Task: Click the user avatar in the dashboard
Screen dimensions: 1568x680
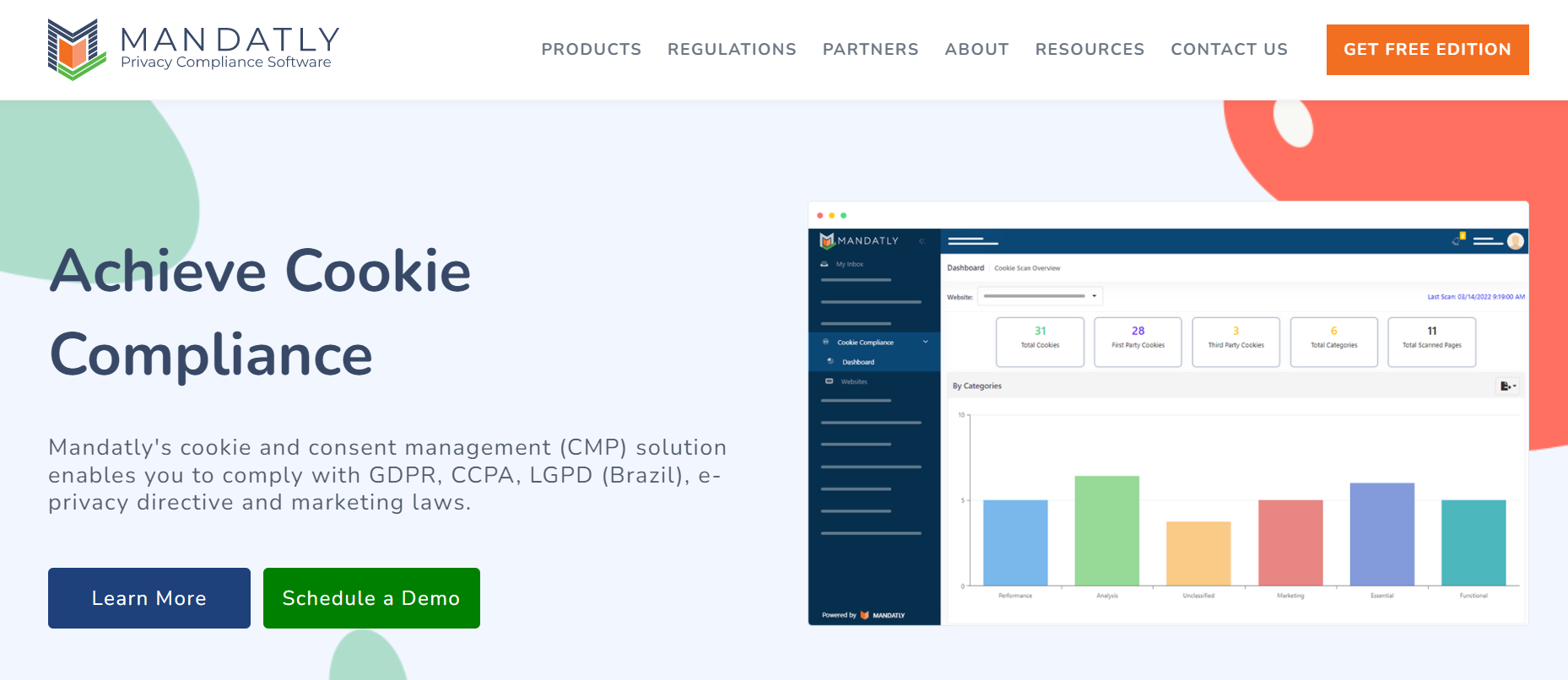Action: click(1516, 241)
